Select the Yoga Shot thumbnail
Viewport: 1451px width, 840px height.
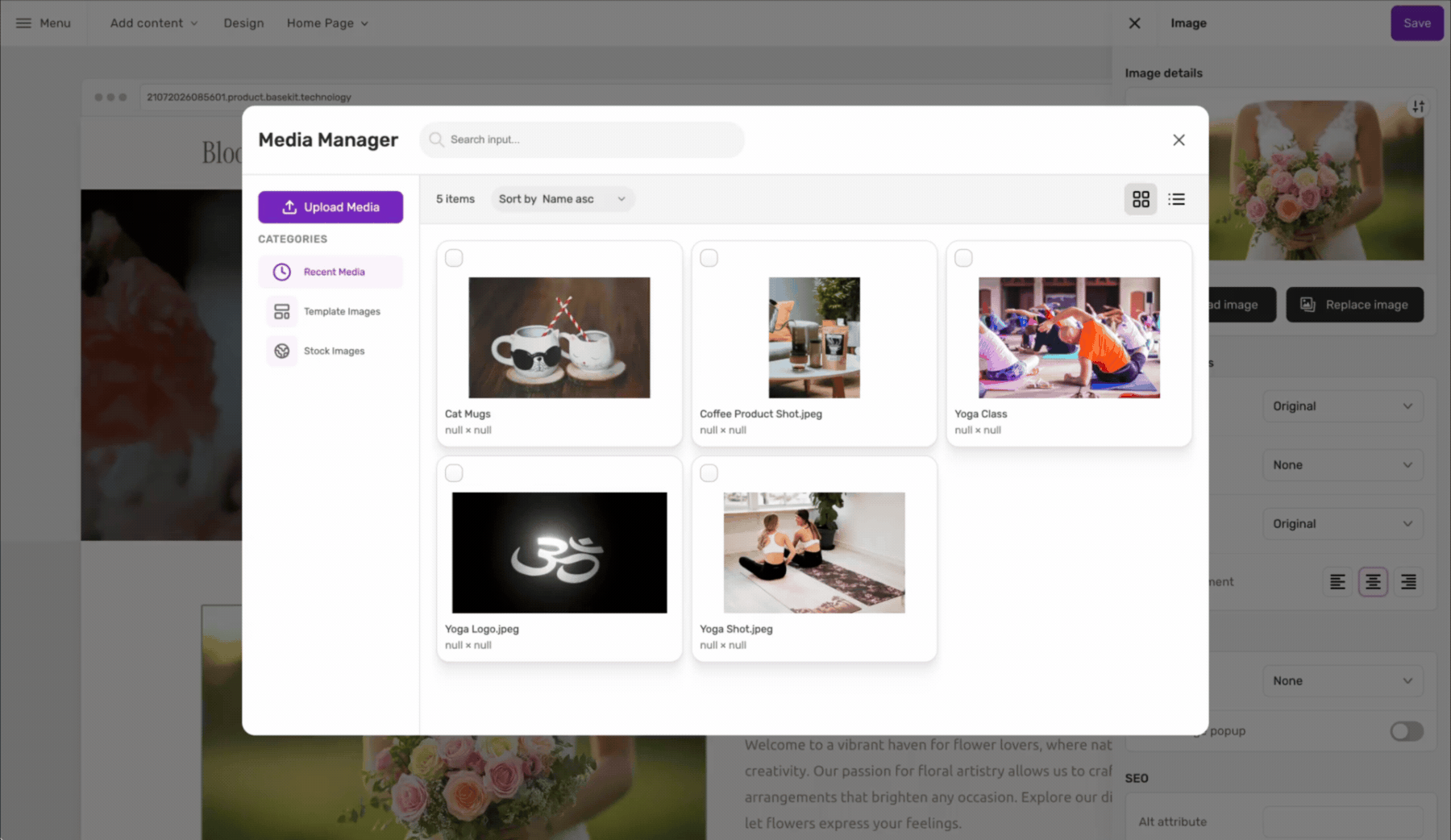point(814,553)
